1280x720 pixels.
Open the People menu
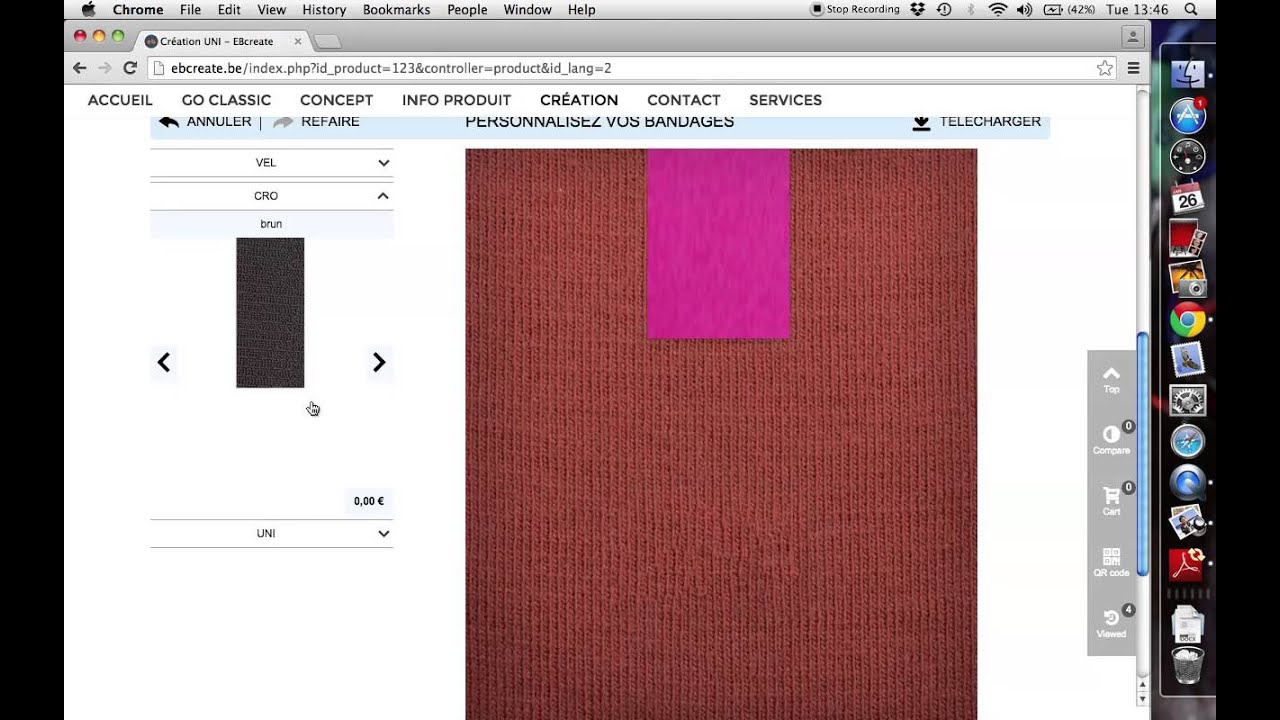point(467,9)
